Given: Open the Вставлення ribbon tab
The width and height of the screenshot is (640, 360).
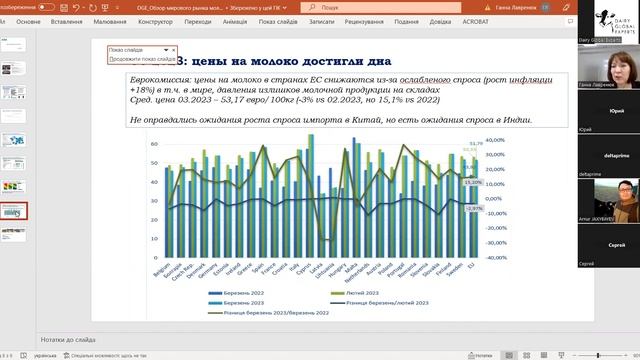Looking at the screenshot, I should click(x=67, y=22).
